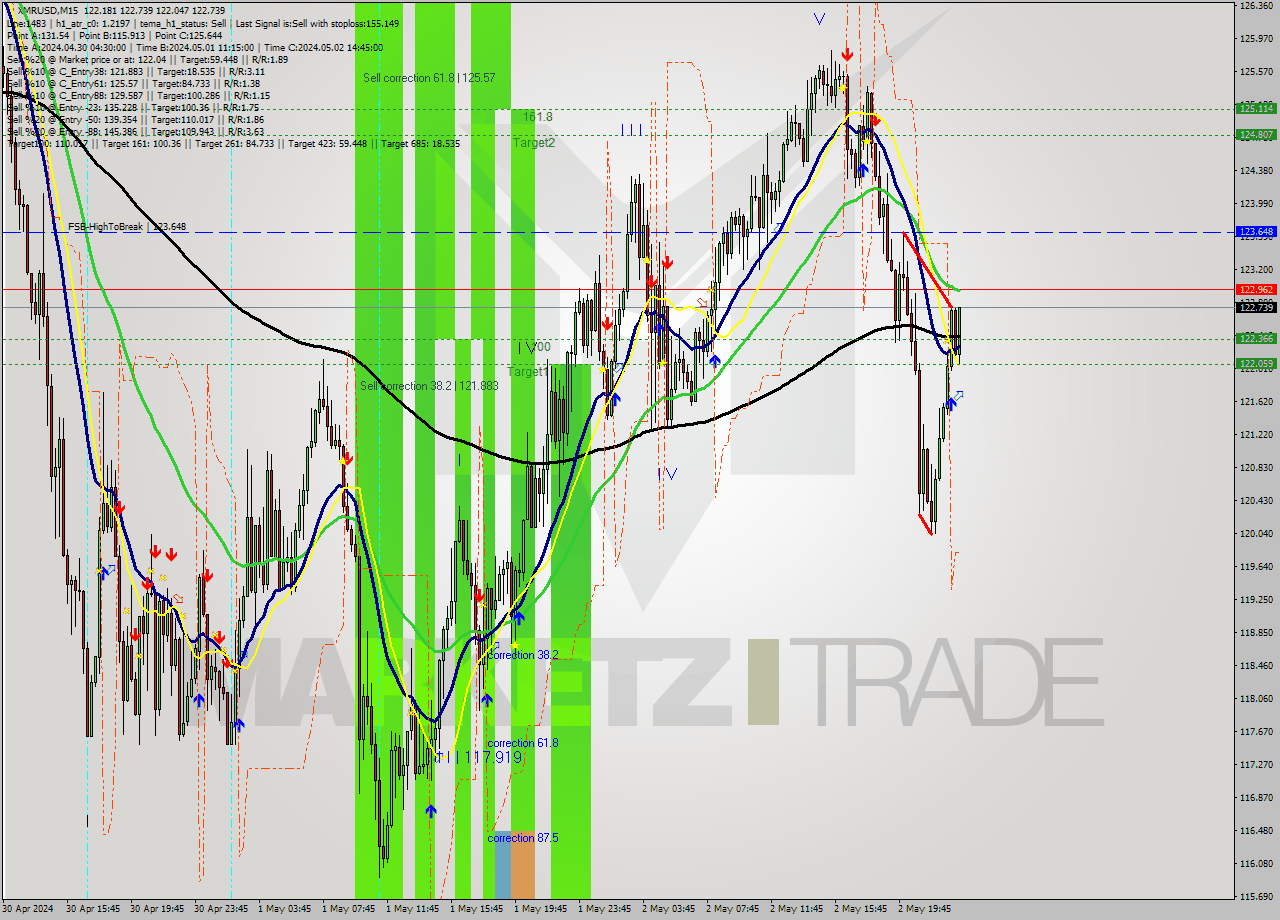
Task: Click the blue 'V' wave marker at chart top
Action: [x=820, y=19]
